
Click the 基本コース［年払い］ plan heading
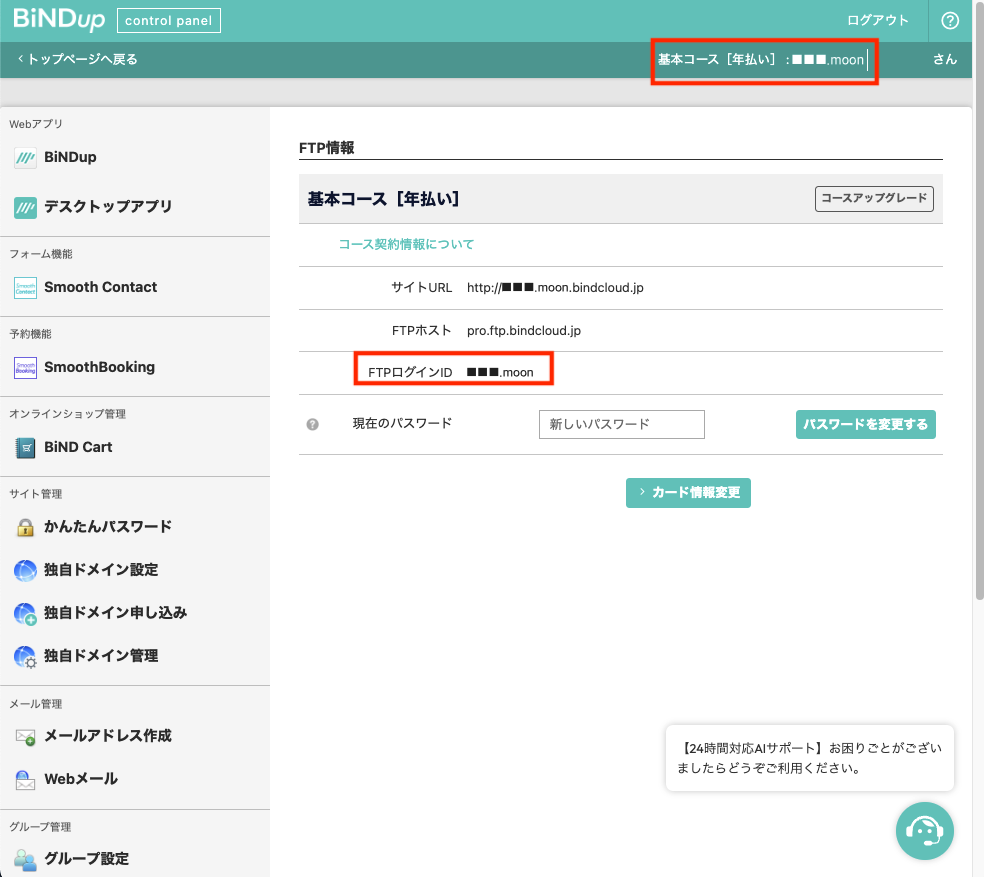tap(383, 199)
